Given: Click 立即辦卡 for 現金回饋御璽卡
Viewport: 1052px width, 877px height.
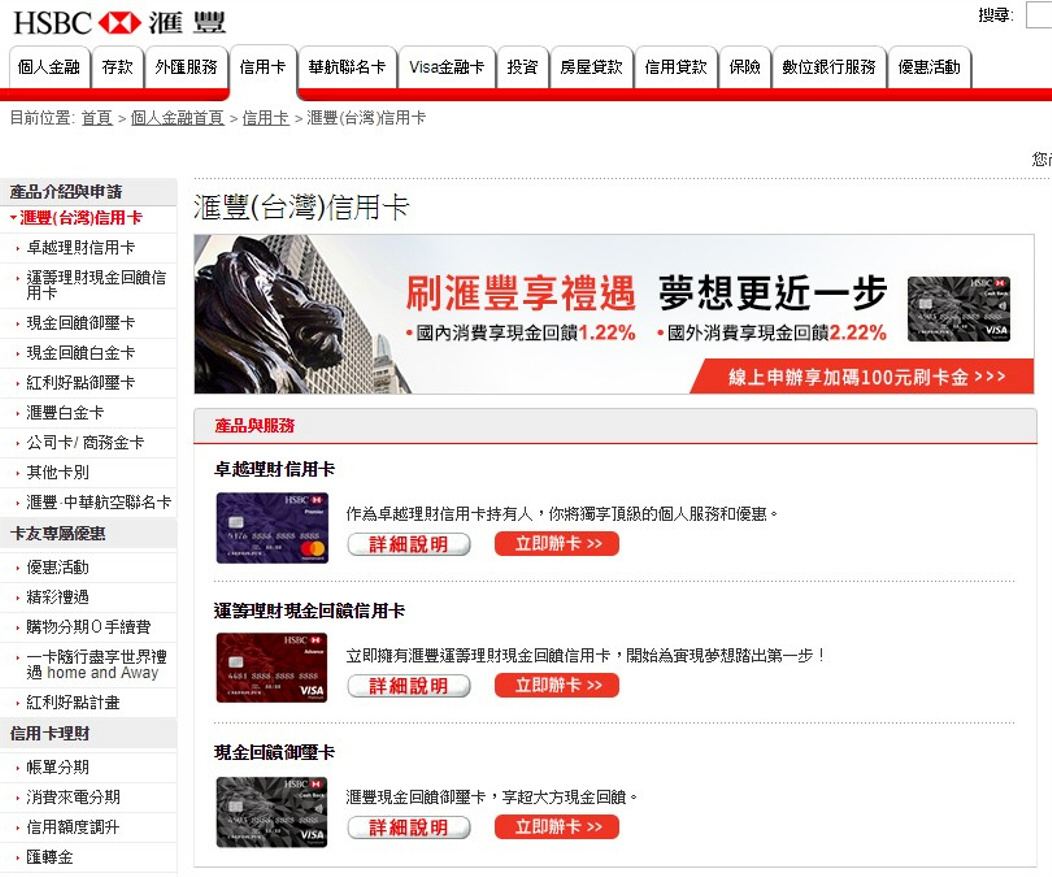Looking at the screenshot, I should [557, 827].
